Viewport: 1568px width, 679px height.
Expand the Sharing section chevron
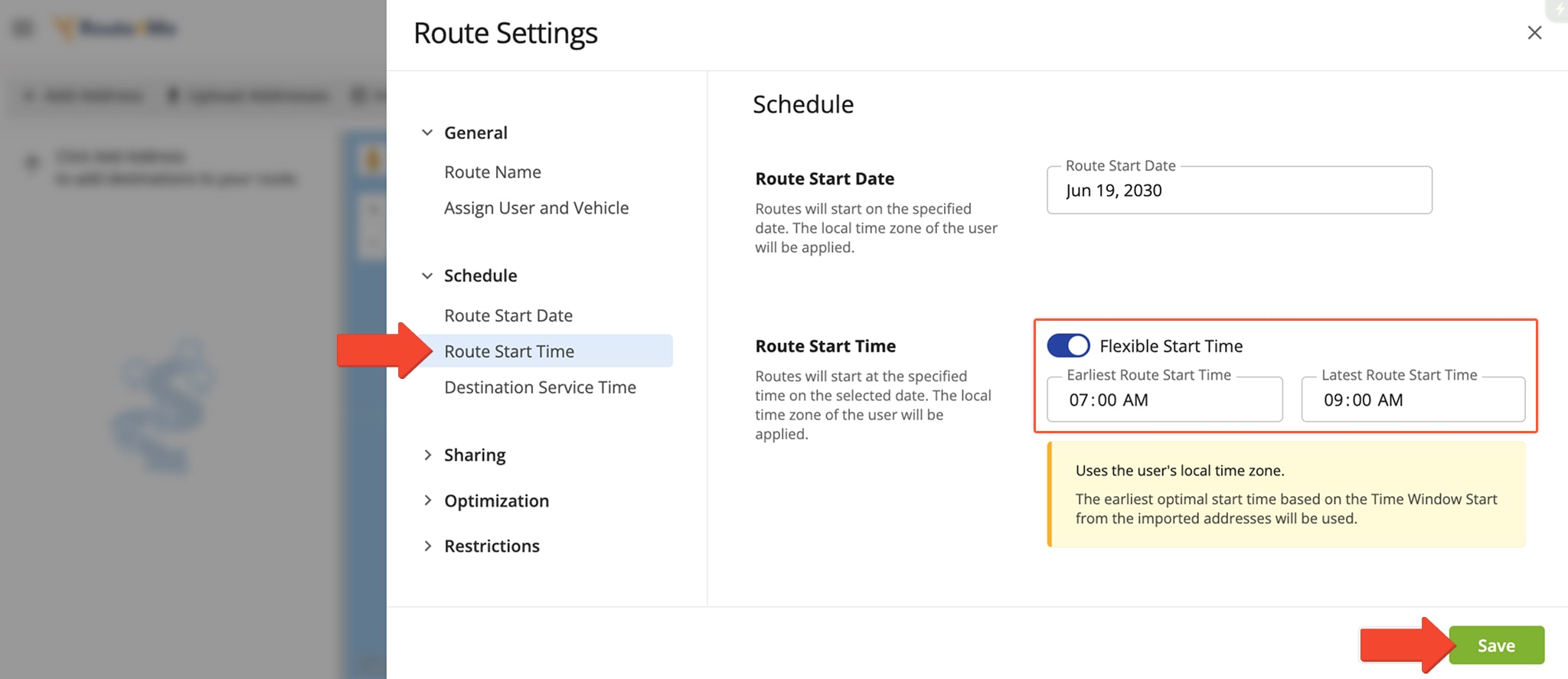[427, 455]
